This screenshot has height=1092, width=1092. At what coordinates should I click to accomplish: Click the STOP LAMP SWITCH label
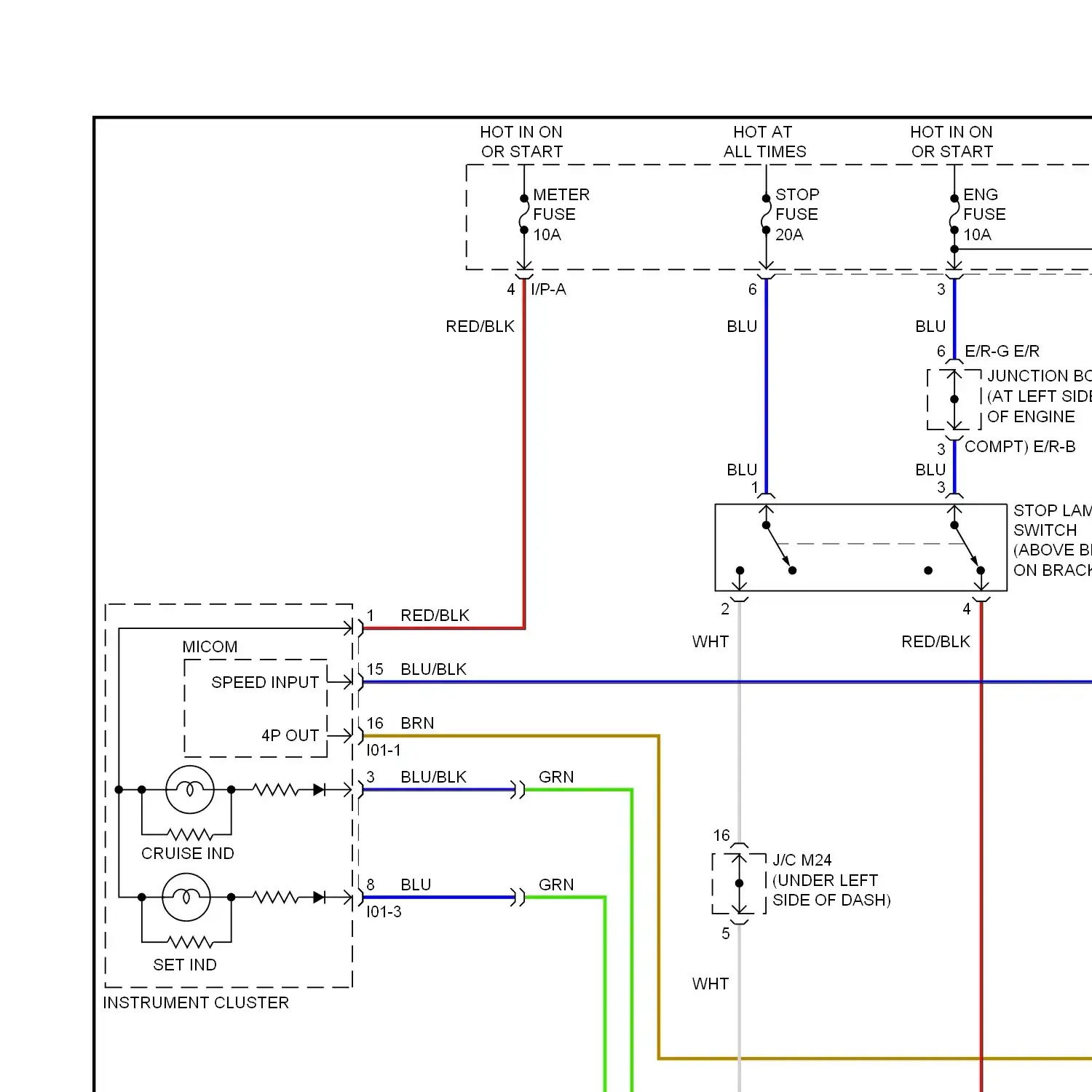pyautogui.click(x=1052, y=521)
